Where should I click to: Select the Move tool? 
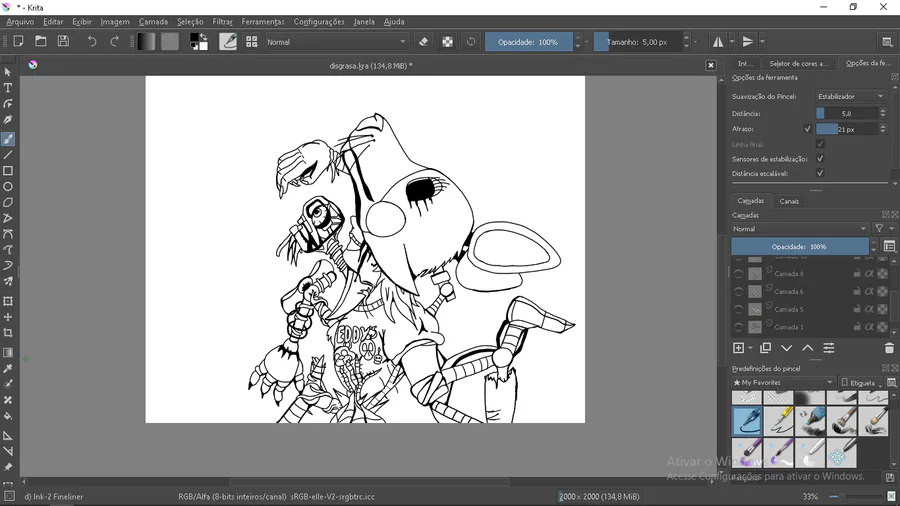(x=8, y=317)
